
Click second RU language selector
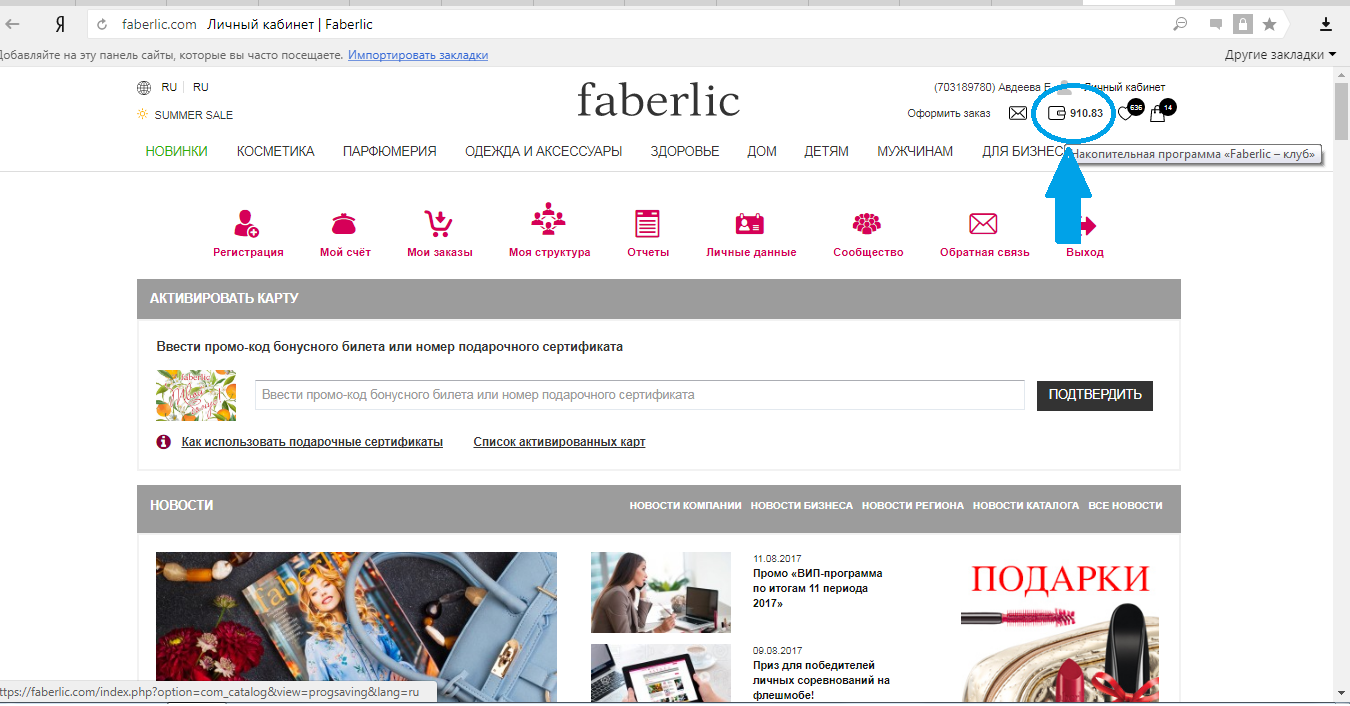(201, 88)
